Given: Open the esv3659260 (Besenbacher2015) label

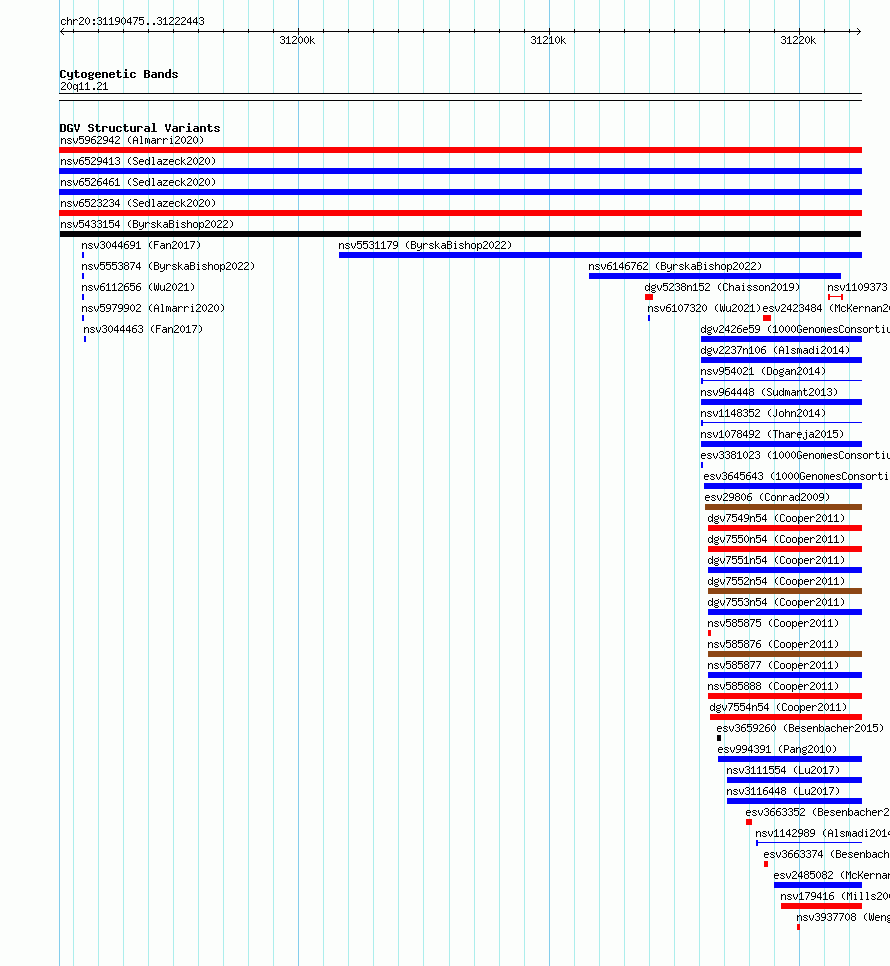Looking at the screenshot, I should pyautogui.click(x=800, y=727).
